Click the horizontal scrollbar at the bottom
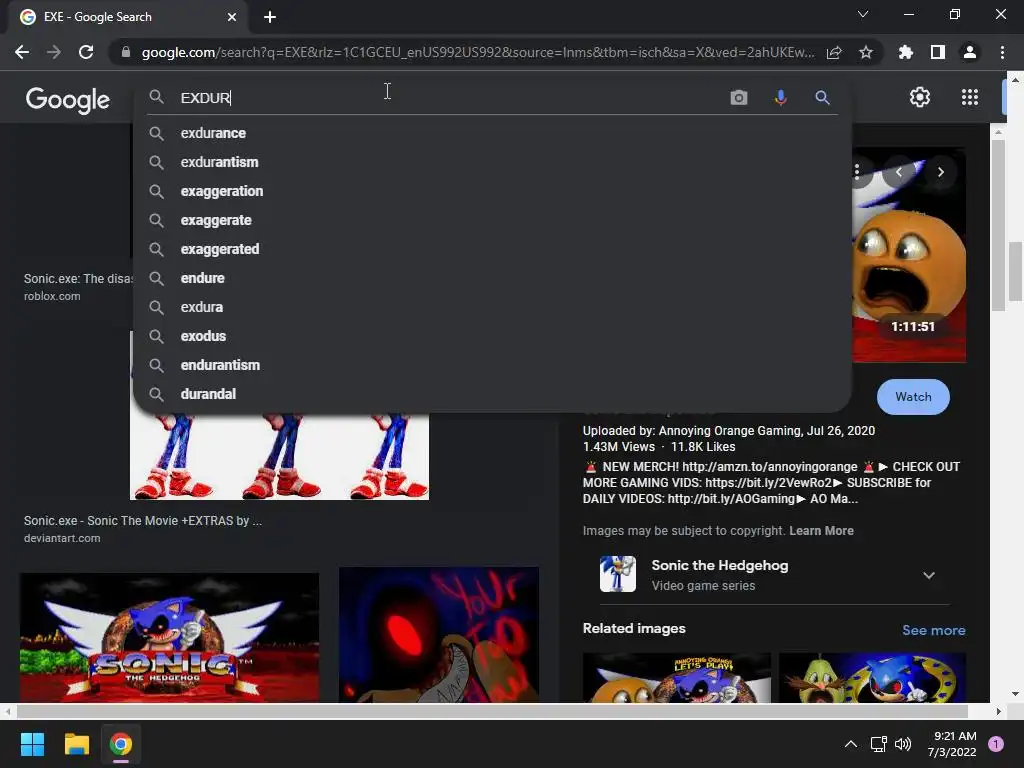The width and height of the screenshot is (1024, 768). pyautogui.click(x=492, y=711)
